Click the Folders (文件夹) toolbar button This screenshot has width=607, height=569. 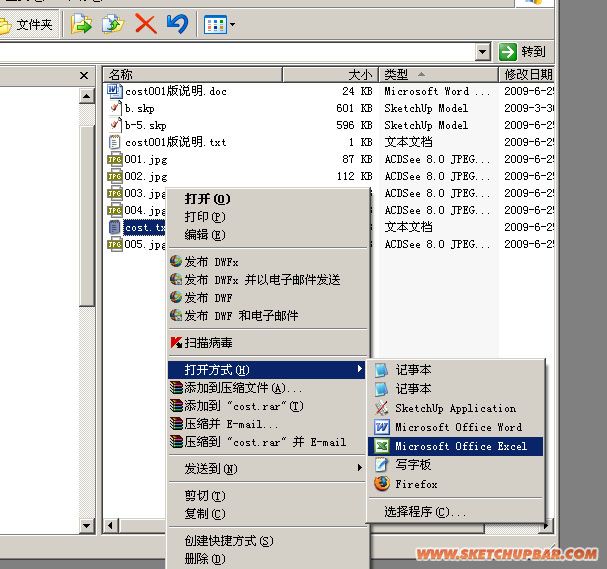[x=27, y=25]
